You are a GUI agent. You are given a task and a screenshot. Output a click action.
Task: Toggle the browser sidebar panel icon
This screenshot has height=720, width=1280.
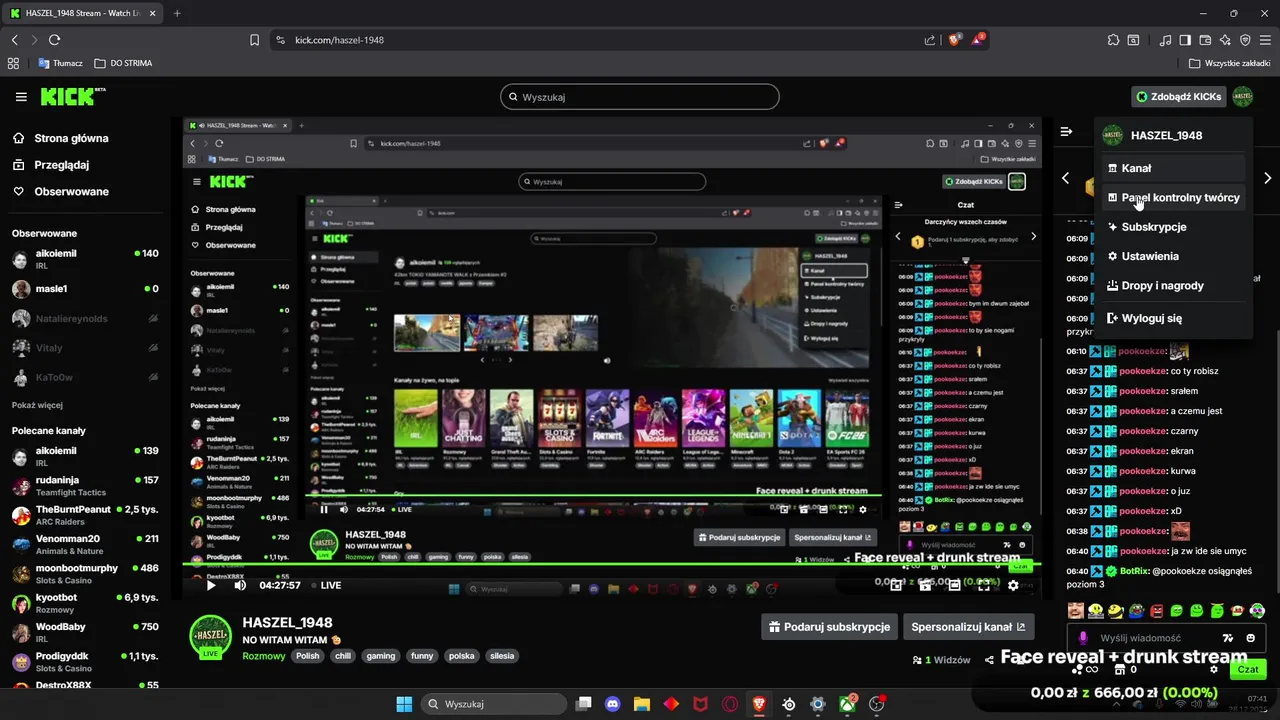coord(1185,40)
